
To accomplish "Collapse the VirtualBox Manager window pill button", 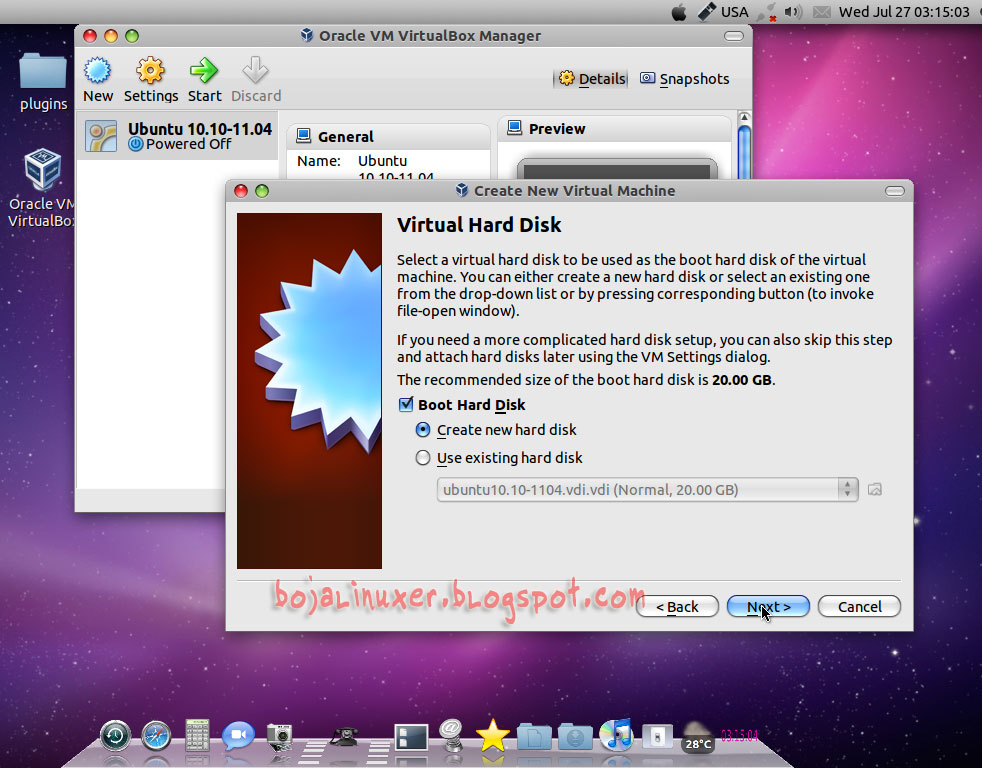I will [x=734, y=36].
